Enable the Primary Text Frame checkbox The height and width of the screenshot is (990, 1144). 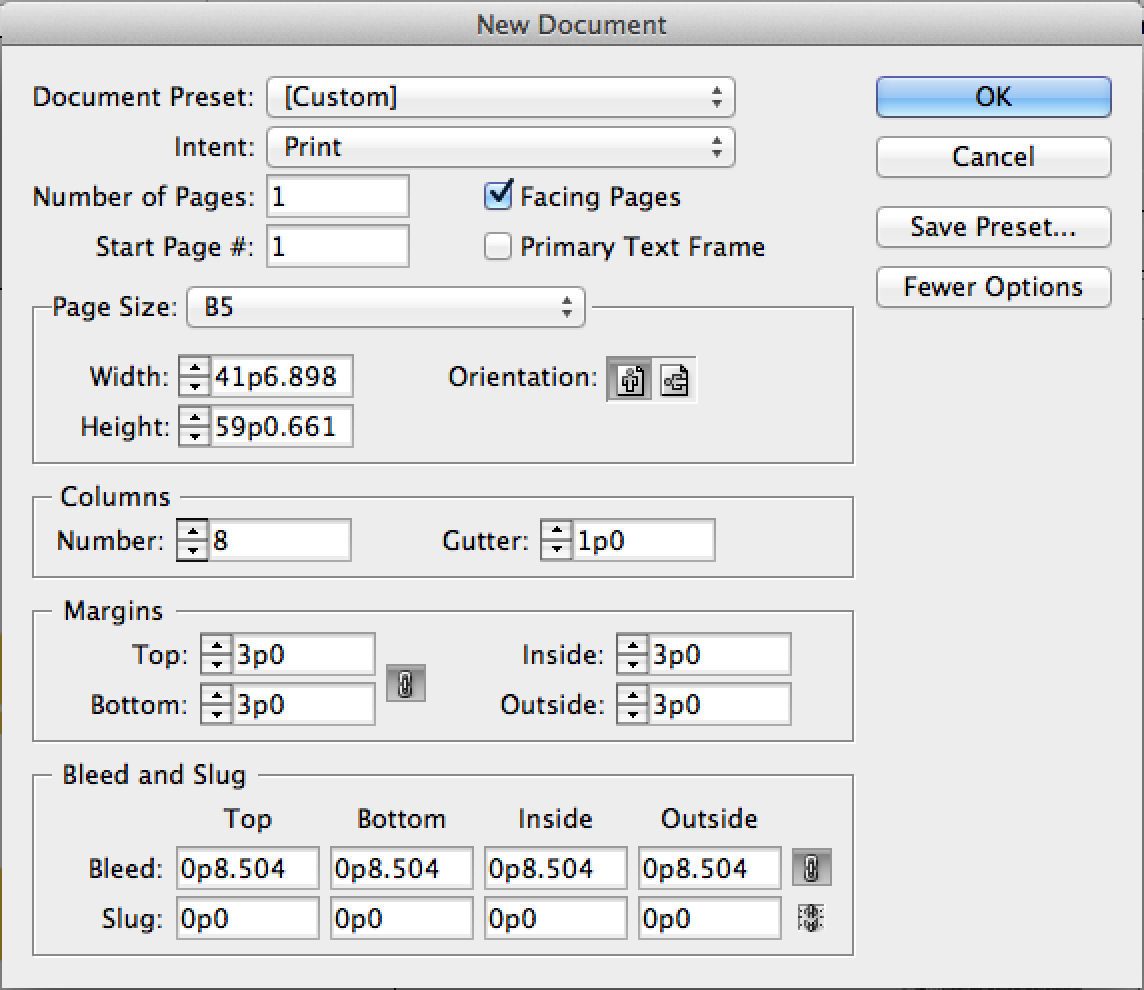pyautogui.click(x=498, y=247)
